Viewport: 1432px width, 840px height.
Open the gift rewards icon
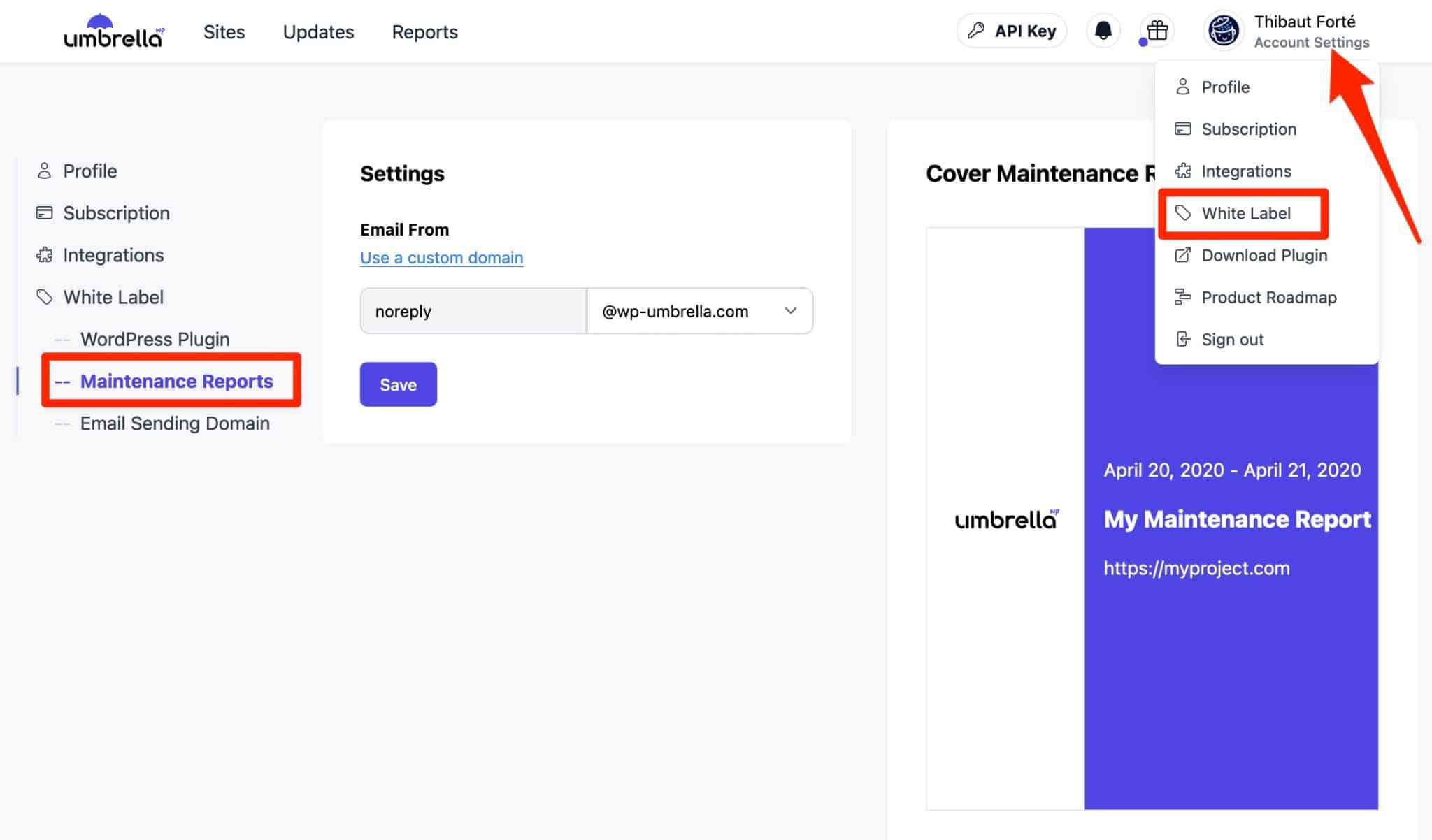pos(1155,31)
